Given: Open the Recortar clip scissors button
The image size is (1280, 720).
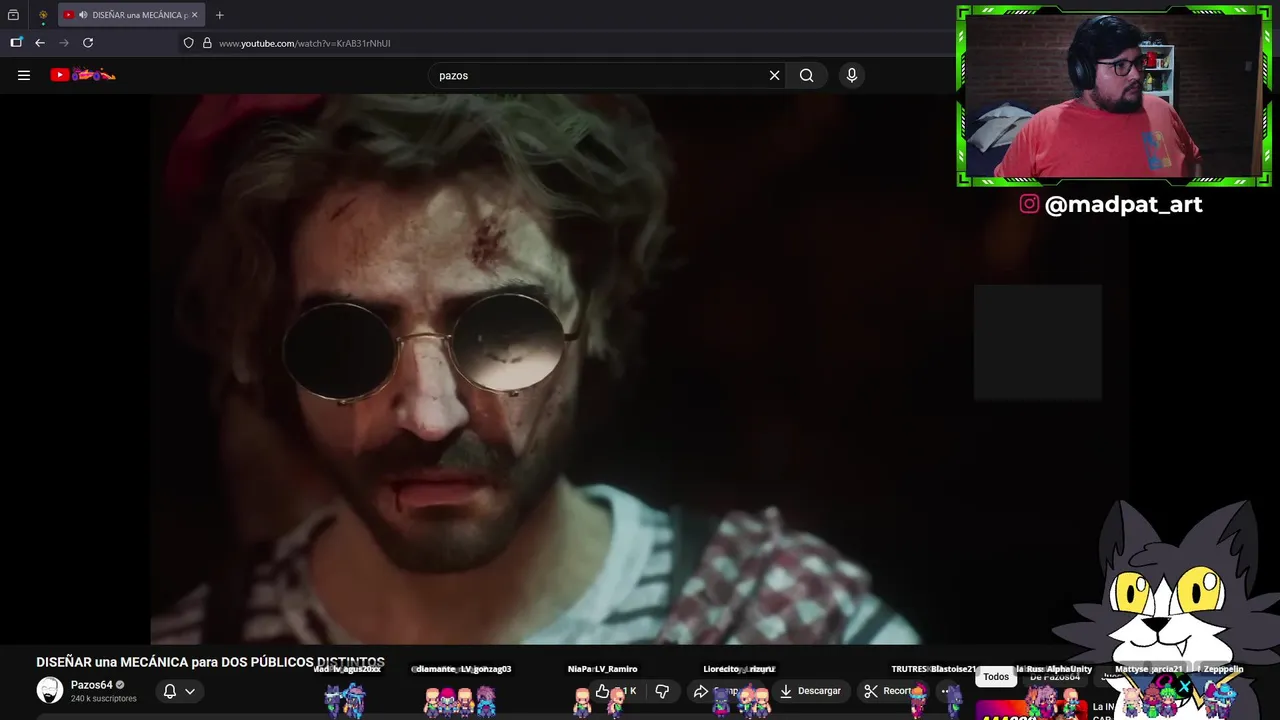Looking at the screenshot, I should pyautogui.click(x=890, y=691).
